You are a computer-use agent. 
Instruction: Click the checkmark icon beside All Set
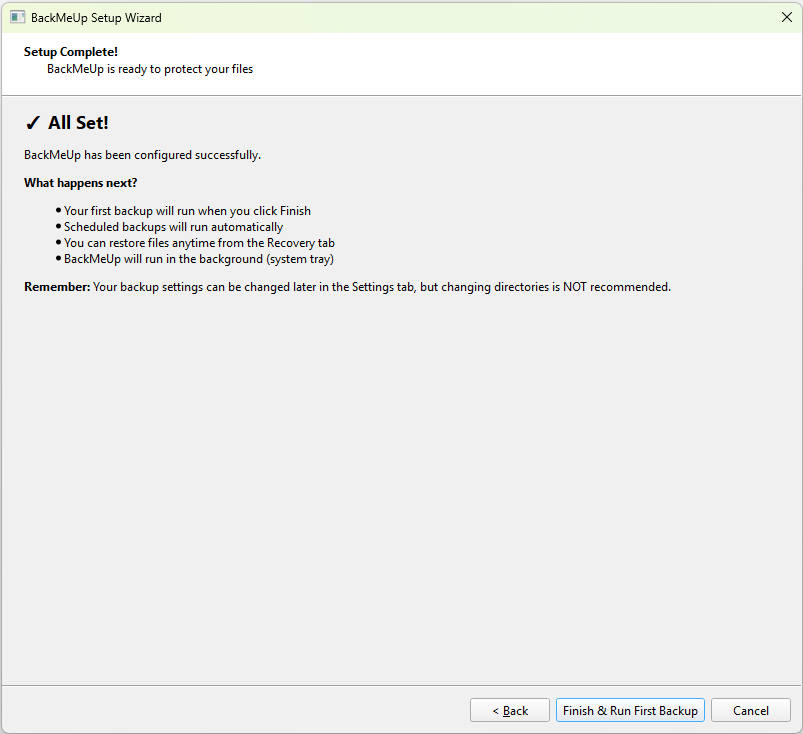coord(32,123)
